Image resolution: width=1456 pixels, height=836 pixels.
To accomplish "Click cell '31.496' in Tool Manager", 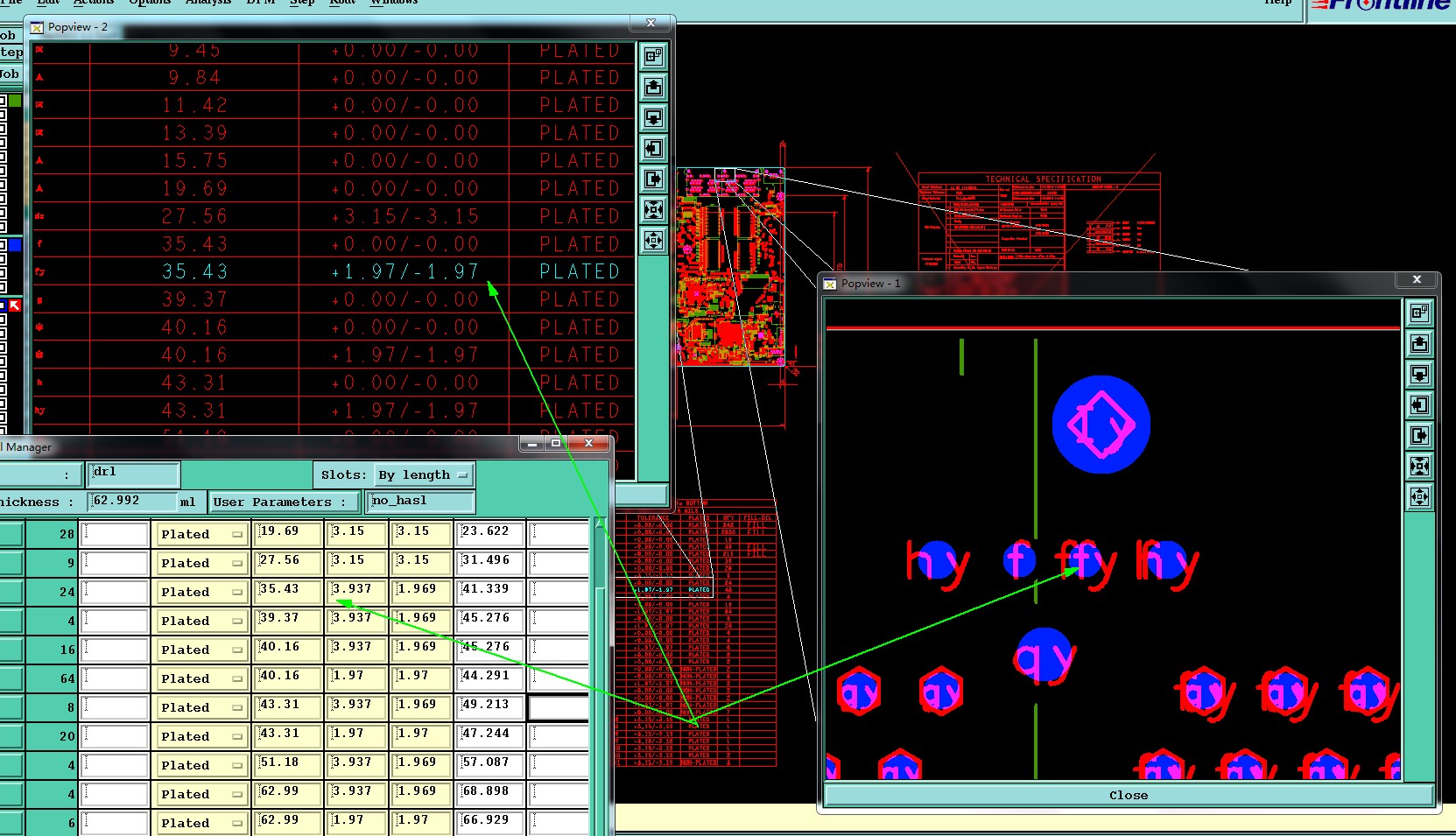I will [489, 562].
